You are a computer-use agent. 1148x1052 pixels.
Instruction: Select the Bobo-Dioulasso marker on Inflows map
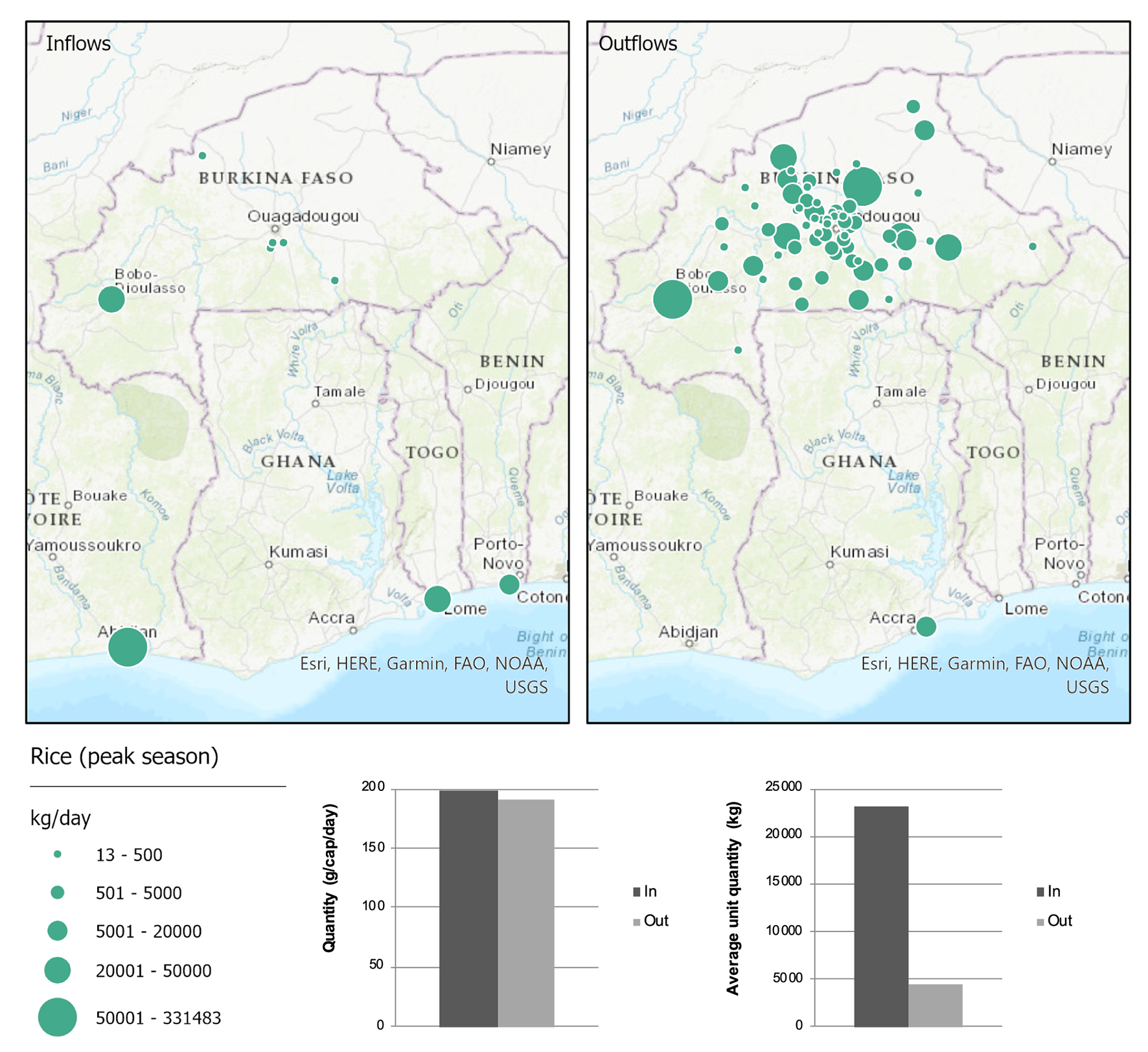(111, 299)
